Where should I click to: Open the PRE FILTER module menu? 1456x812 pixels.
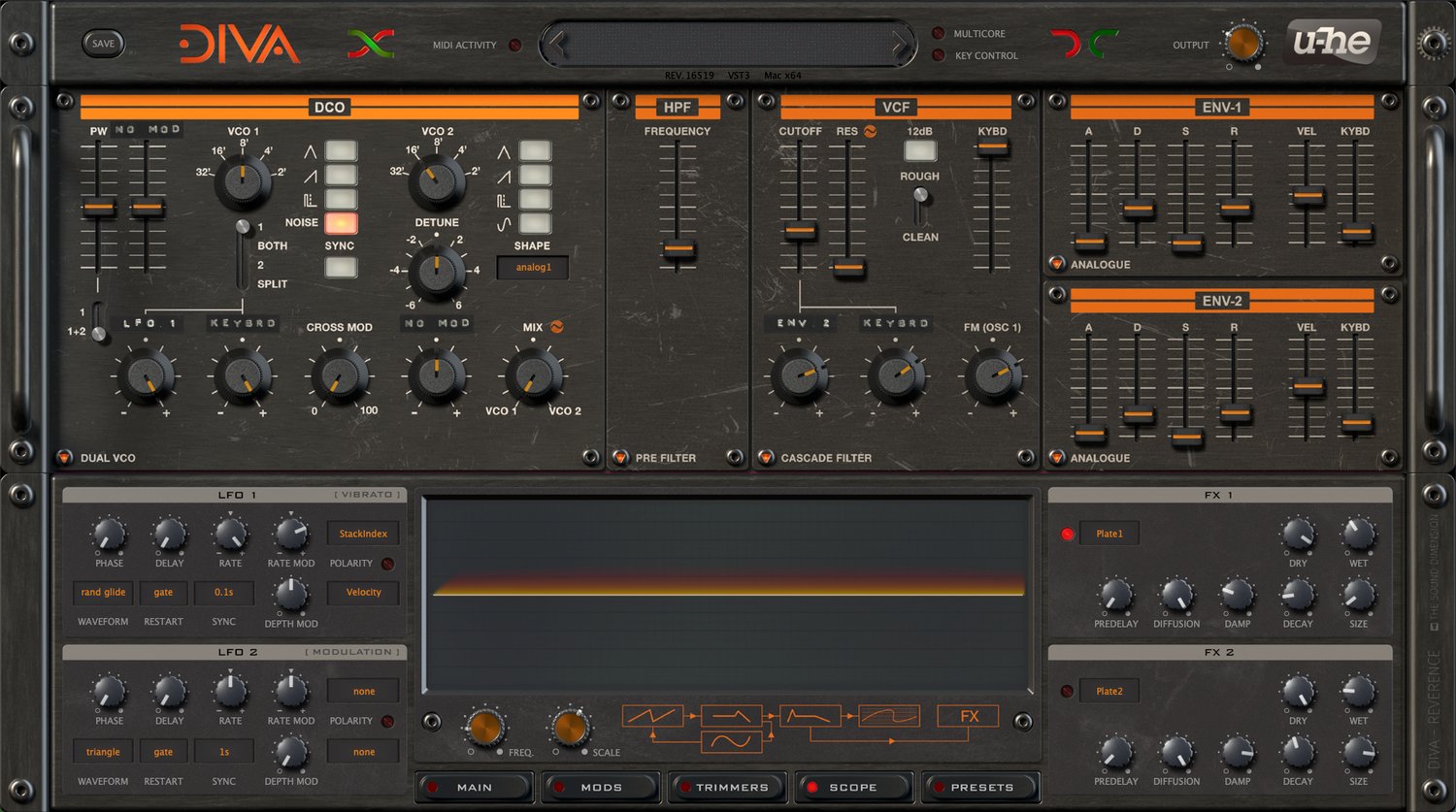point(620,457)
